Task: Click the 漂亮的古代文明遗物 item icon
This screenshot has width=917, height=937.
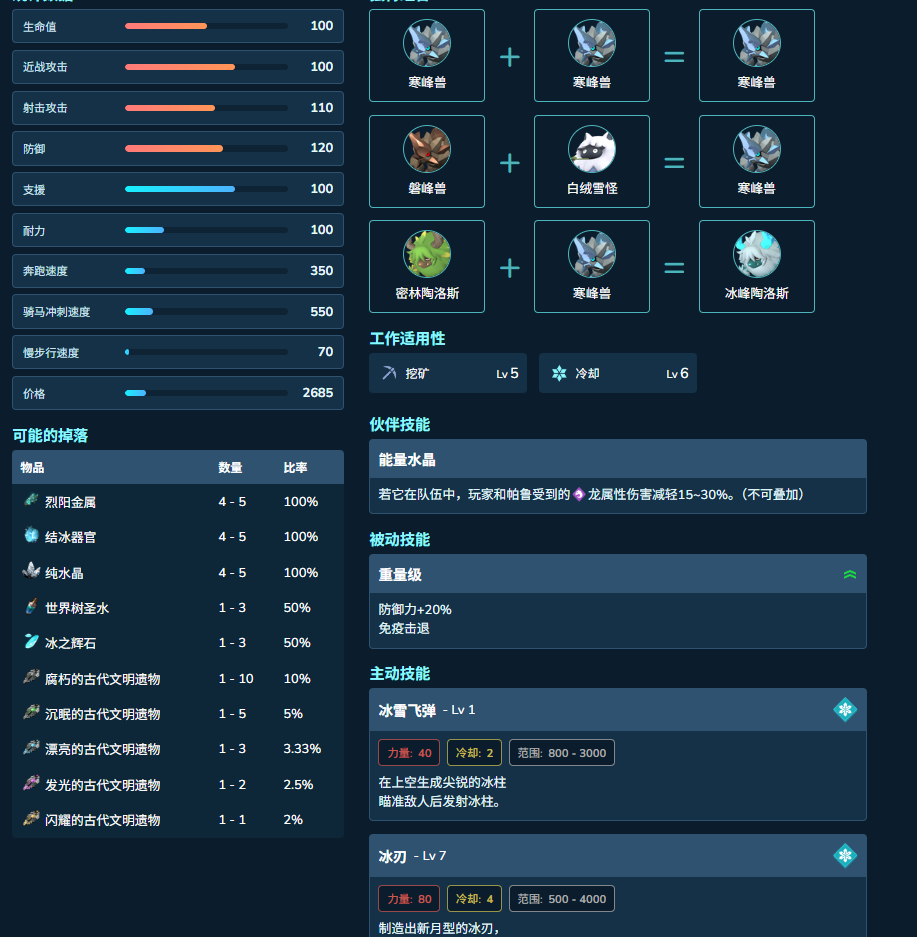Action: pos(31,748)
